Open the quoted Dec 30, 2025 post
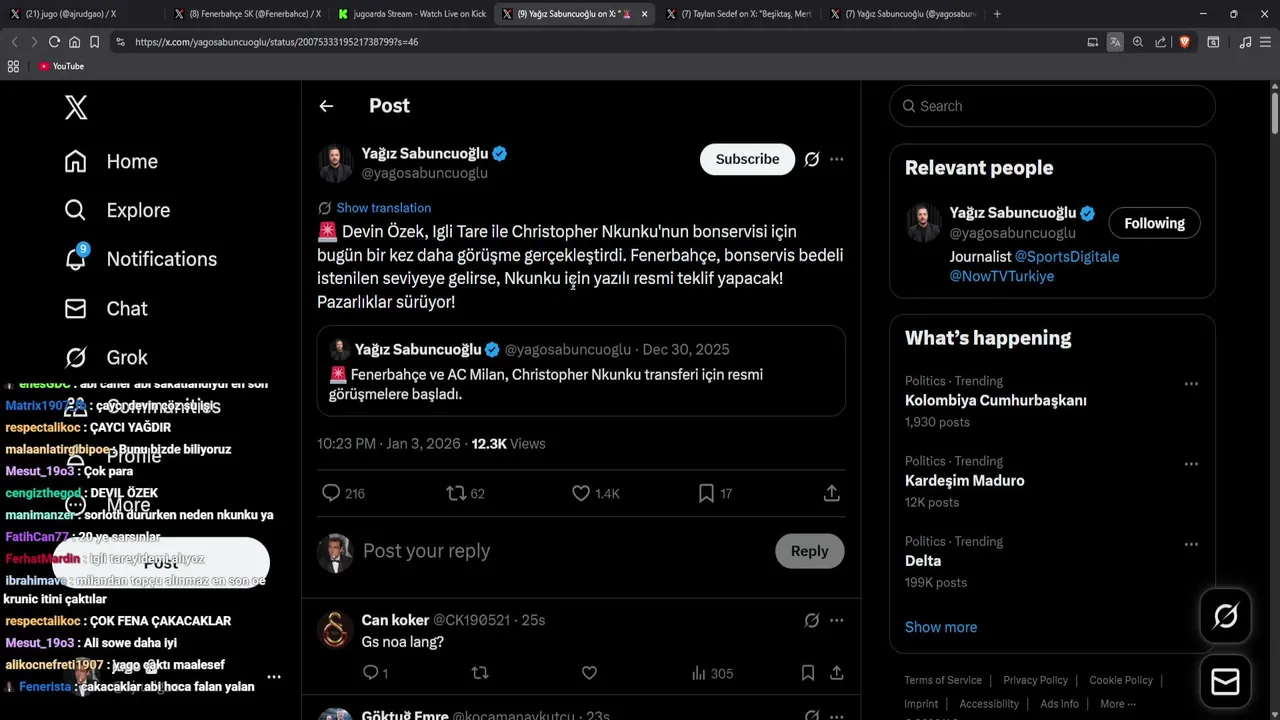1280x720 pixels. 581,371
